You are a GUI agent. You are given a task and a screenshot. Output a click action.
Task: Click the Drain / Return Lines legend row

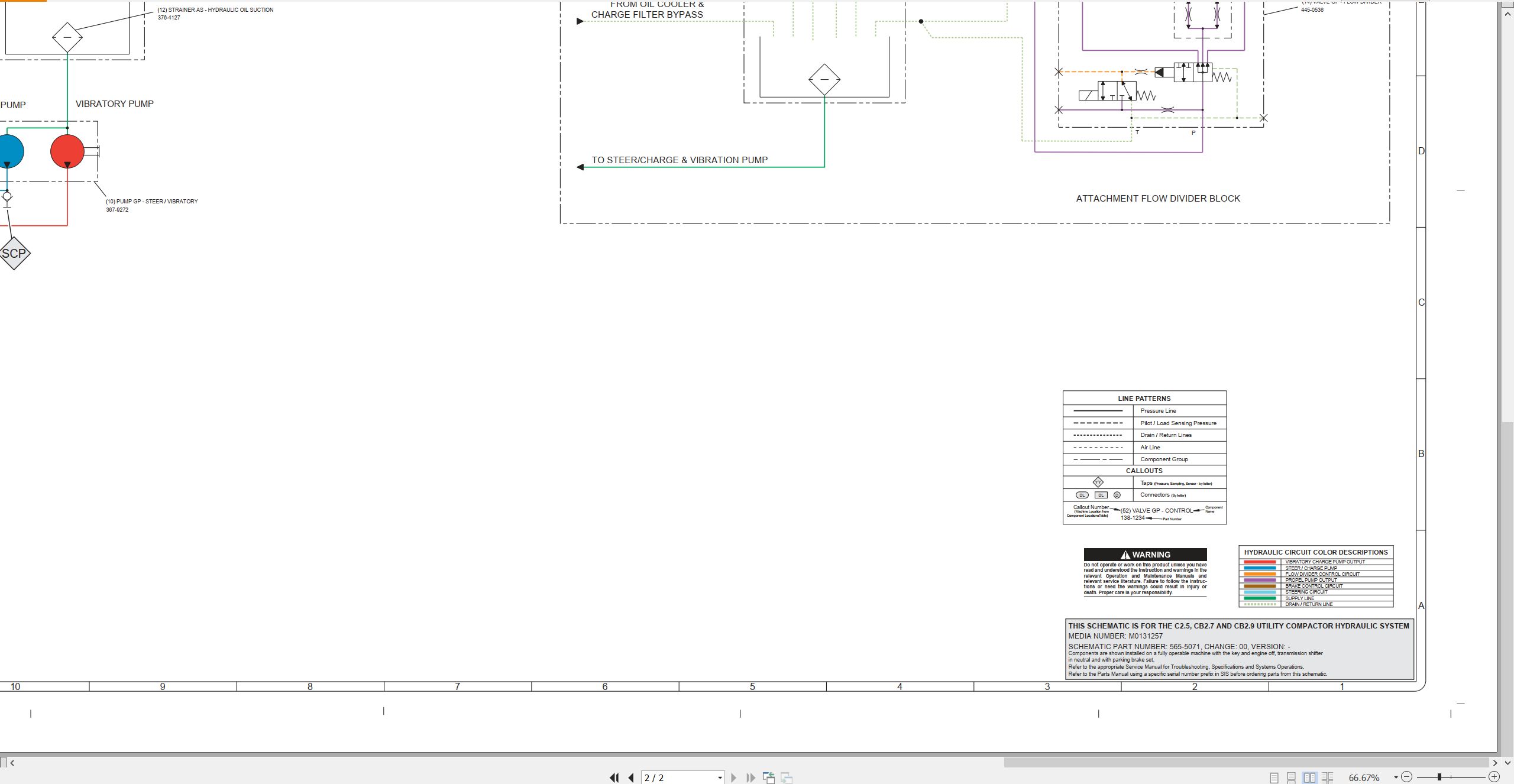pos(1144,435)
